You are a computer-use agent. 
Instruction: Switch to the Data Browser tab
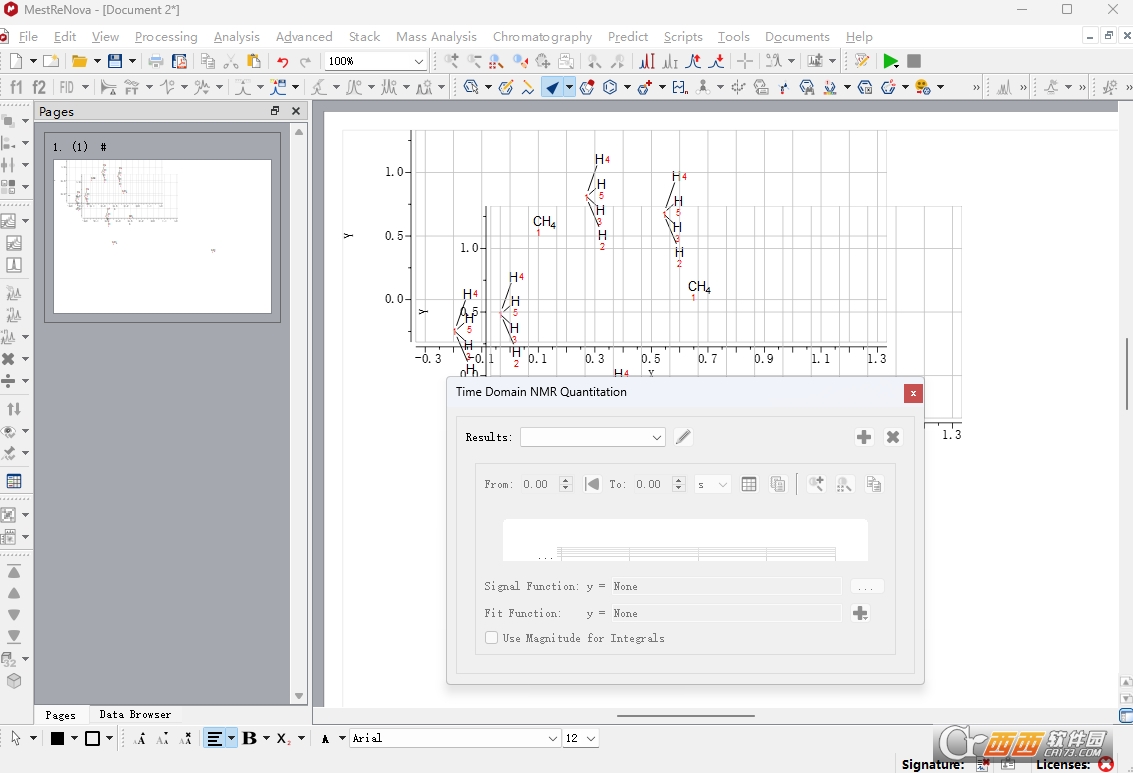click(x=135, y=714)
